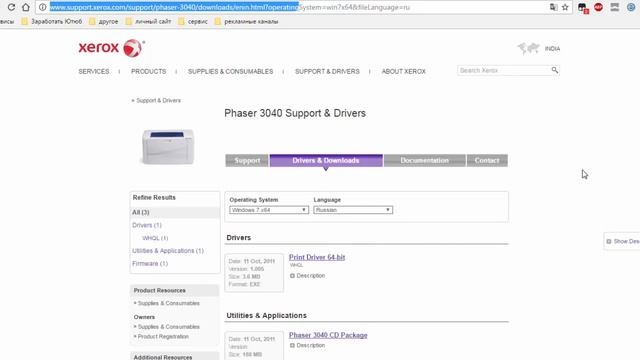Open the Language dropdown set to Russian

[x=353, y=210]
